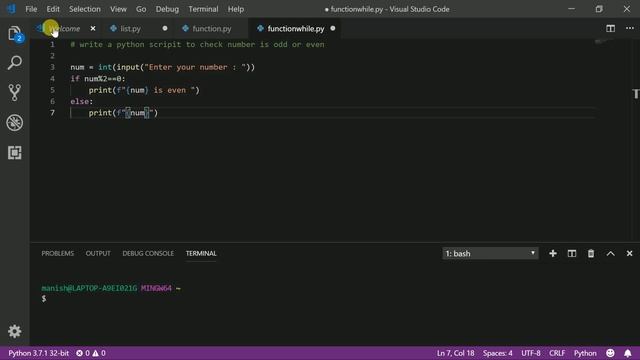
Task: Open the Help menu
Action: coord(236,9)
